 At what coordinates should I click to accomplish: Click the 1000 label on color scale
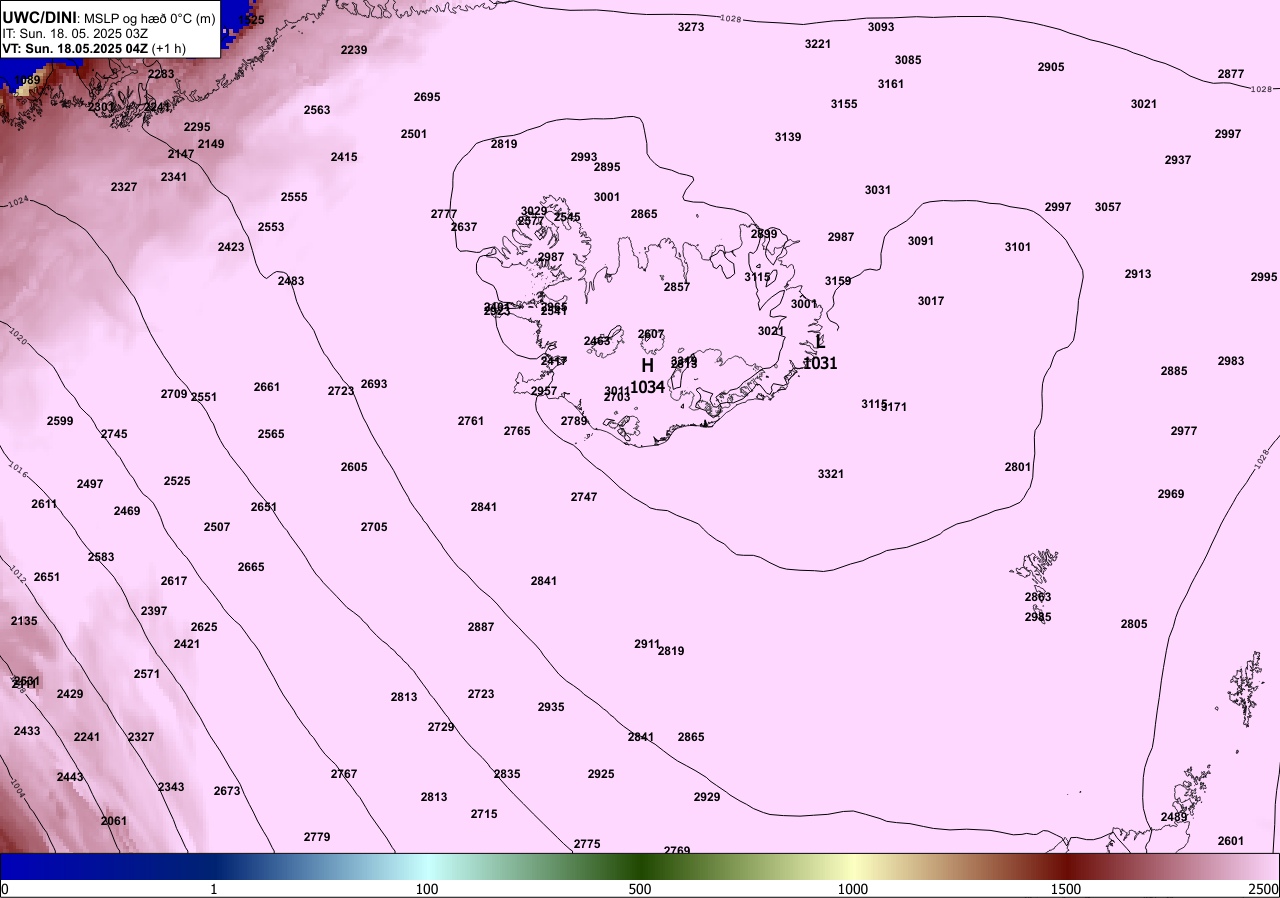click(x=852, y=889)
